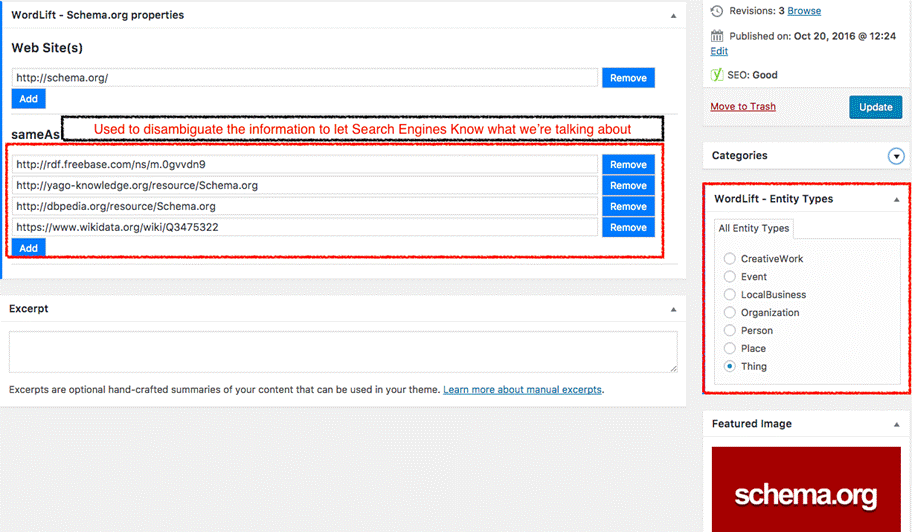This screenshot has height=532, width=912.
Task: Click the calendar icon beside Published on
Action: (x=716, y=37)
